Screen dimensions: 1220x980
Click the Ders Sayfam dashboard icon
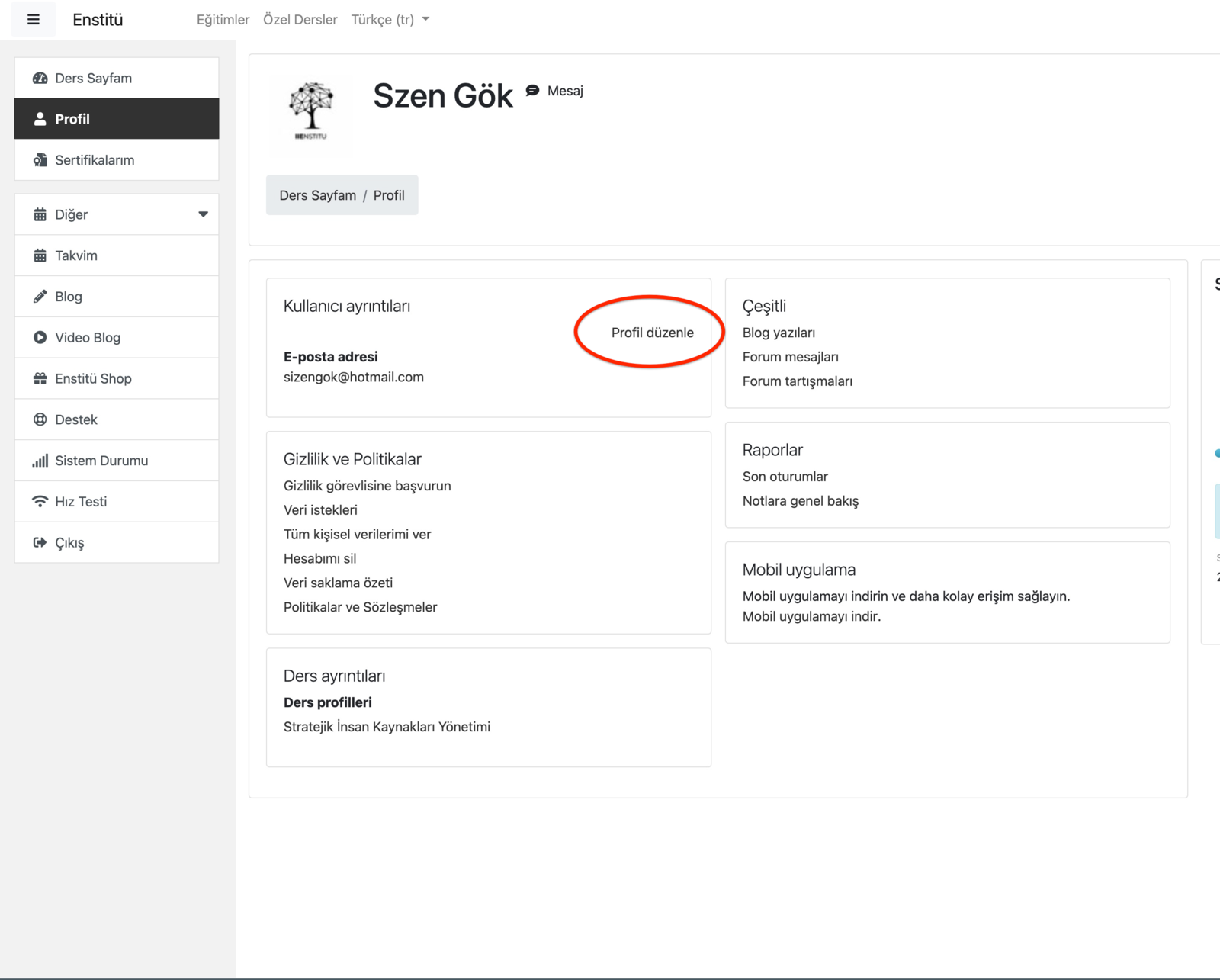click(x=40, y=79)
